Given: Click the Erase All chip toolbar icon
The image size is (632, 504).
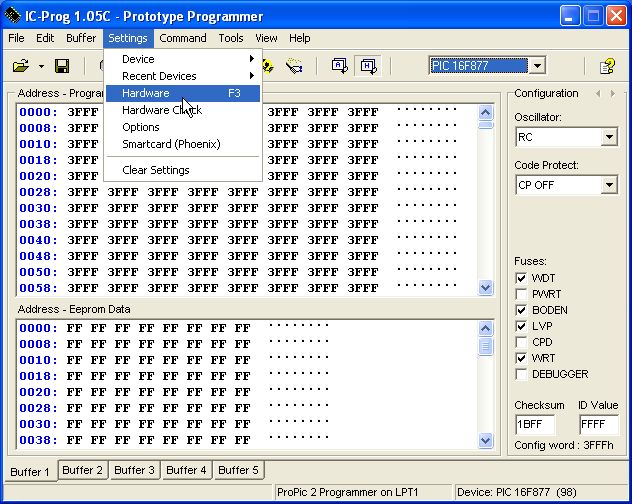Looking at the screenshot, I should tap(269, 66).
